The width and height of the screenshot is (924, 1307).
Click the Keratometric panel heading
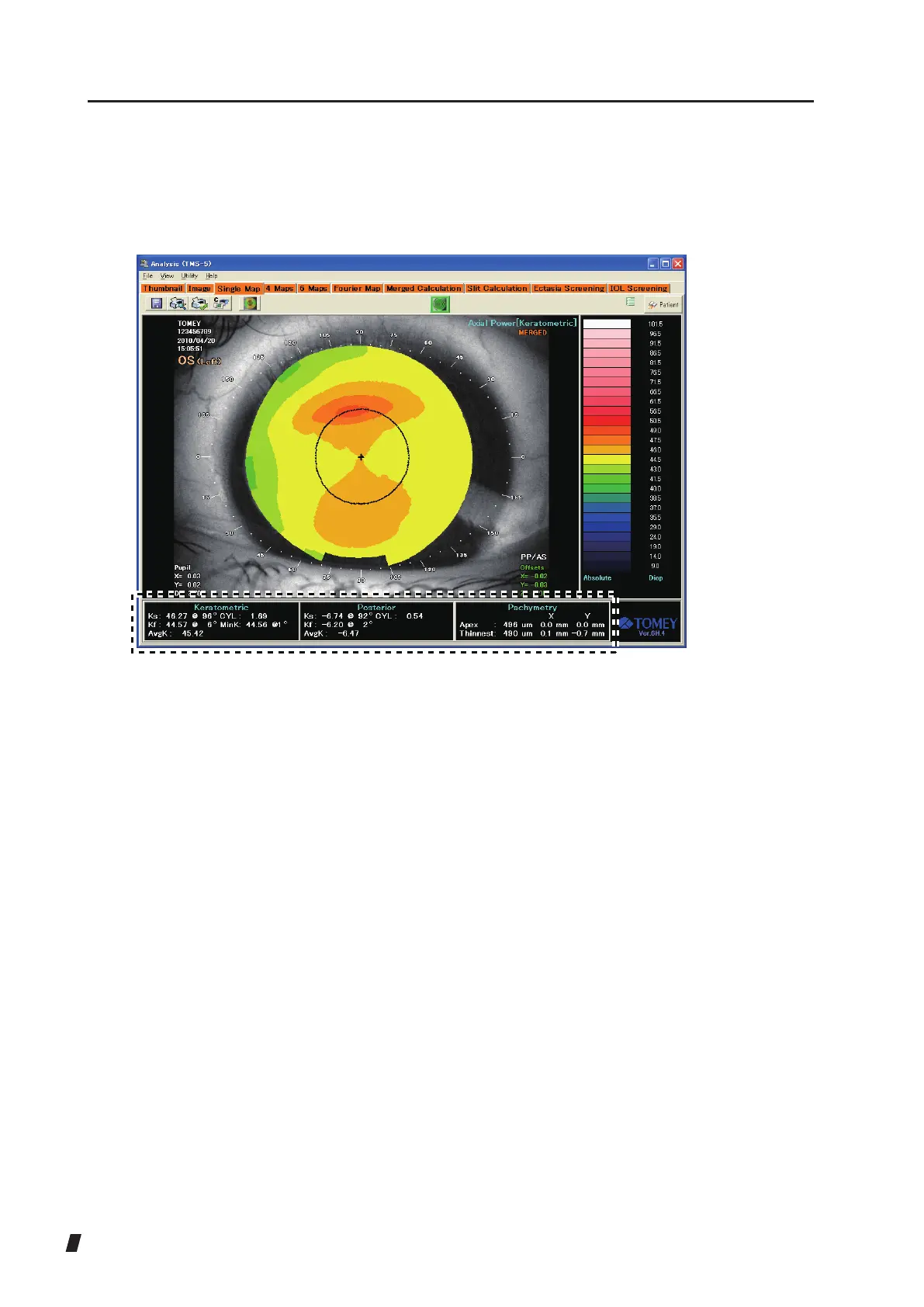tap(221, 607)
